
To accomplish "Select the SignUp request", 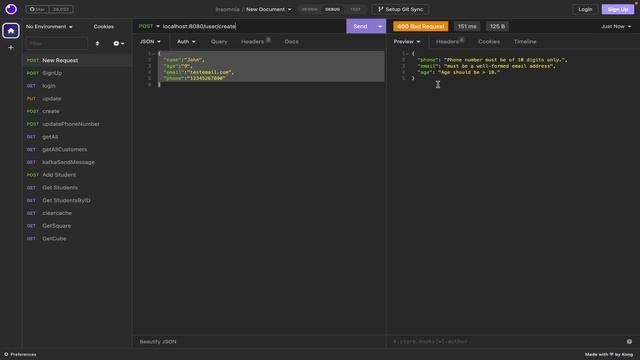I will (77, 73).
